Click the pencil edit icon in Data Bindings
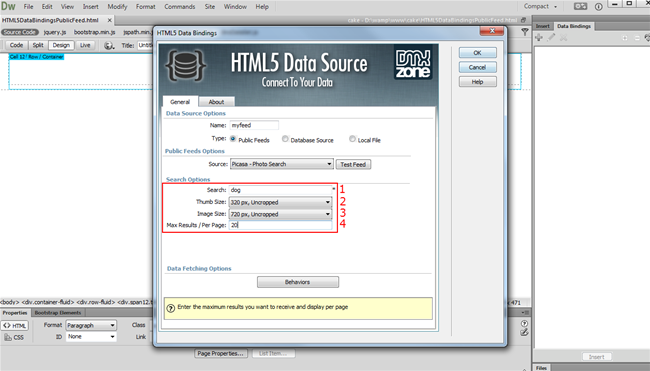This screenshot has height=371, width=650. [551, 38]
